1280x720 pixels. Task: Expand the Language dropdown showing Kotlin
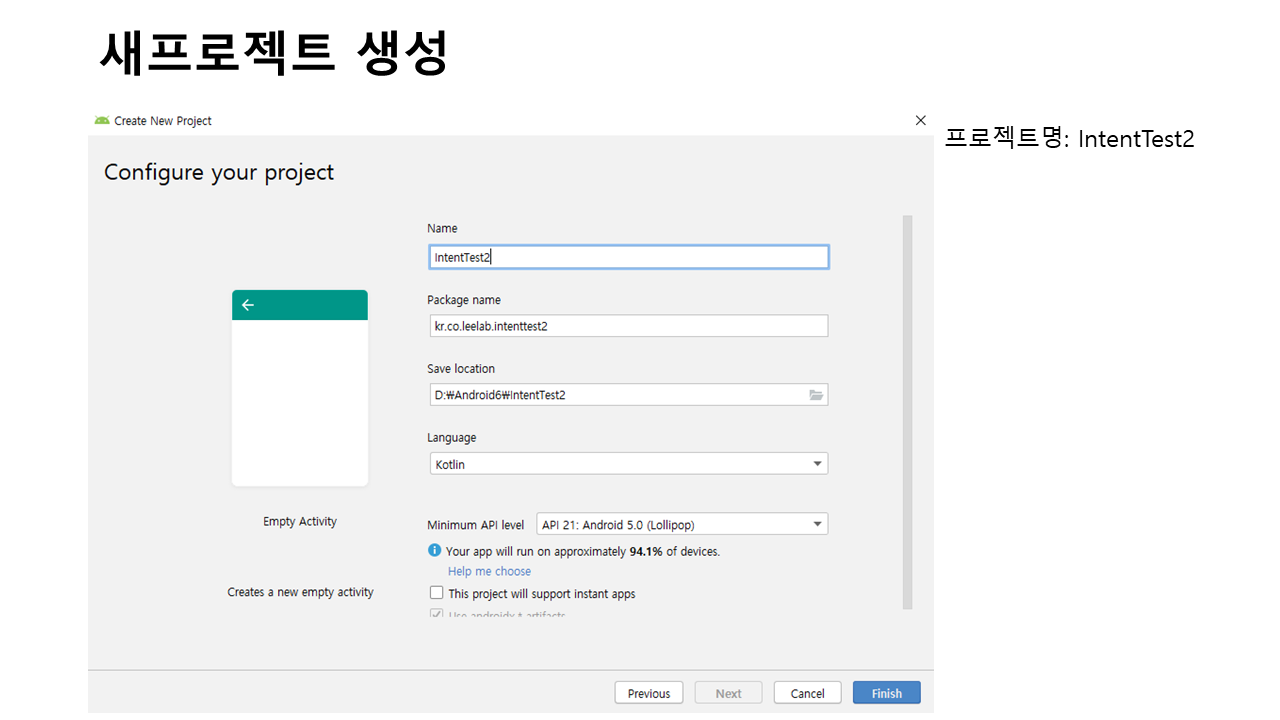[x=817, y=464]
